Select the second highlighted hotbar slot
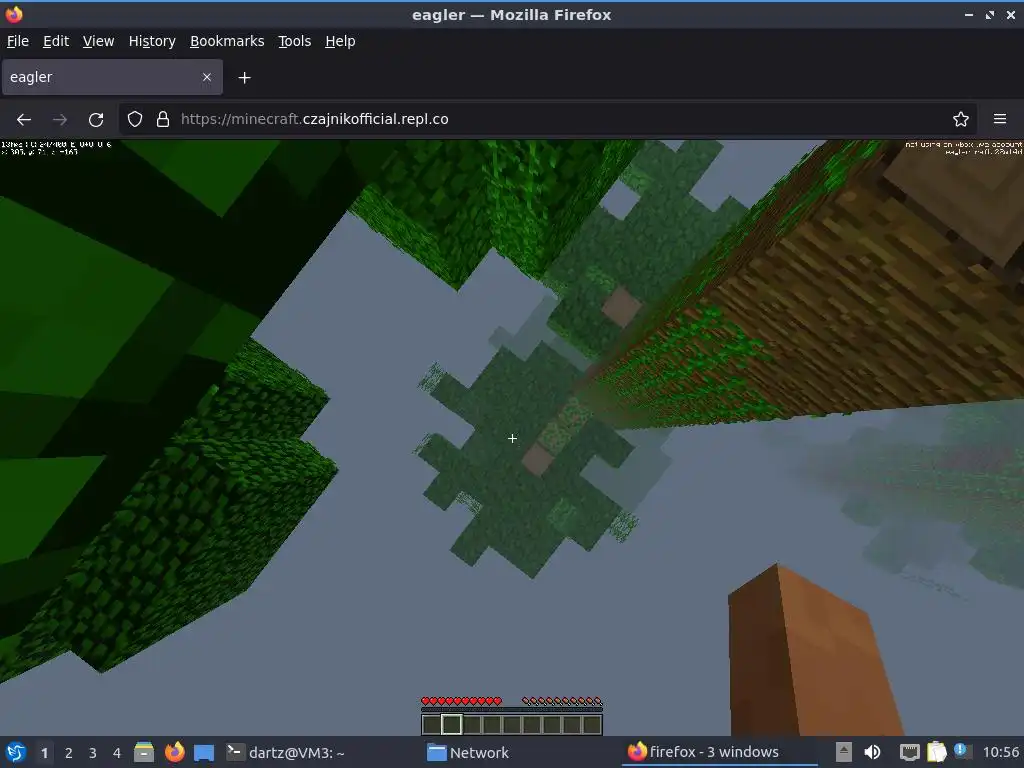1024x768 pixels. 451,724
